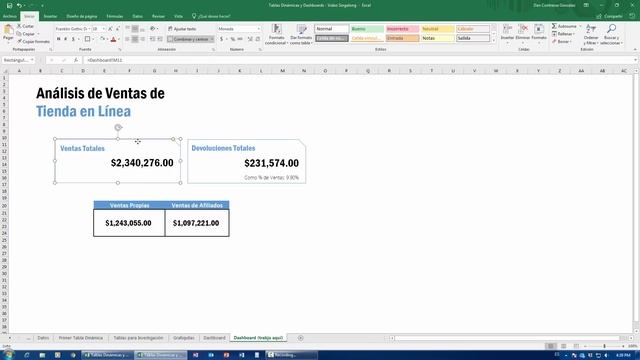Click the Rellenar fill command

[563, 34]
